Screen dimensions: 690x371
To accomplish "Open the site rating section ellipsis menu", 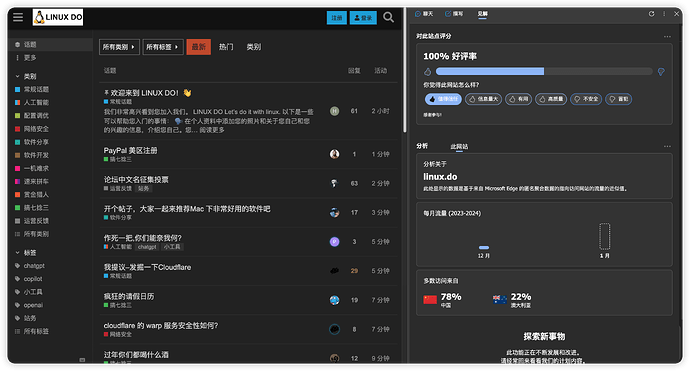I will tap(667, 37).
